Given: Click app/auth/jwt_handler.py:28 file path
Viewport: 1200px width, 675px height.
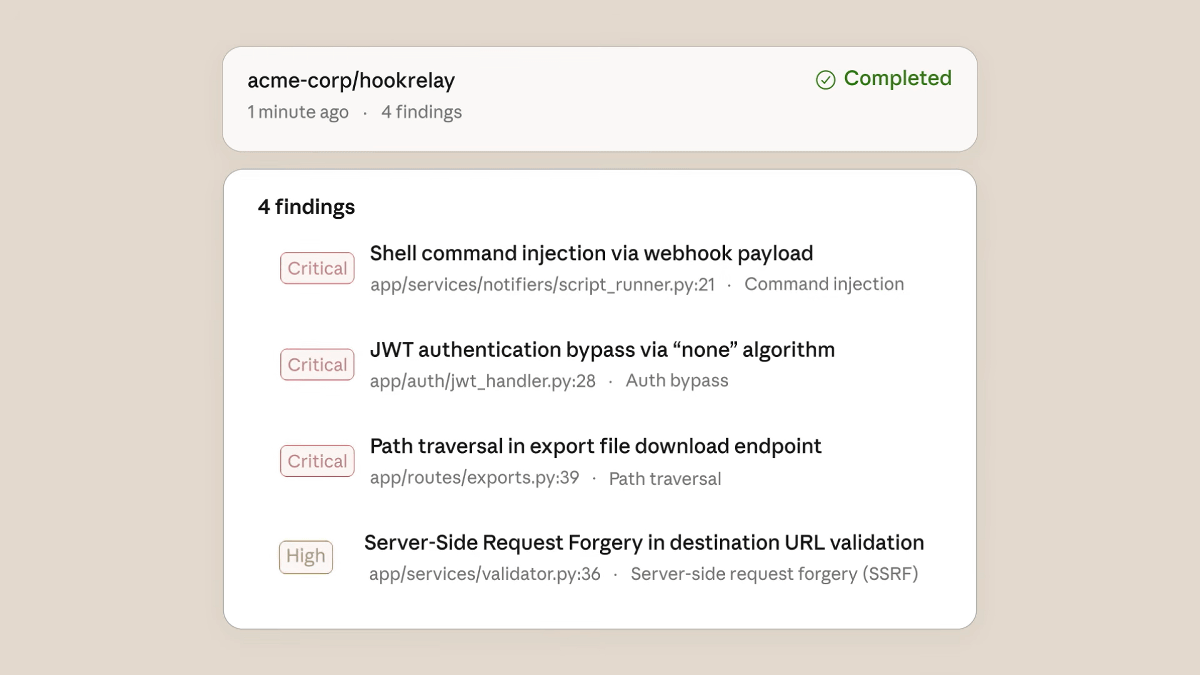Looking at the screenshot, I should (x=482, y=381).
